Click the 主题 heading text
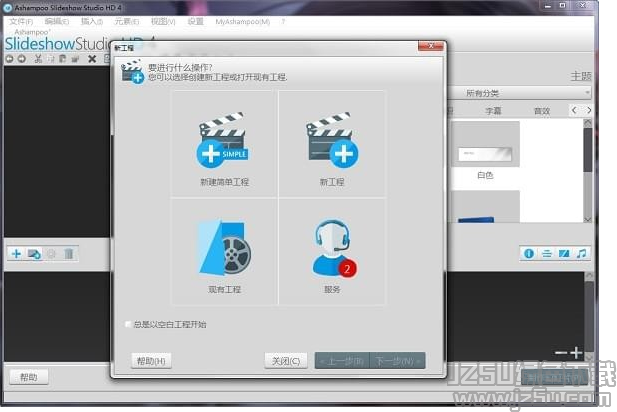 point(581,76)
